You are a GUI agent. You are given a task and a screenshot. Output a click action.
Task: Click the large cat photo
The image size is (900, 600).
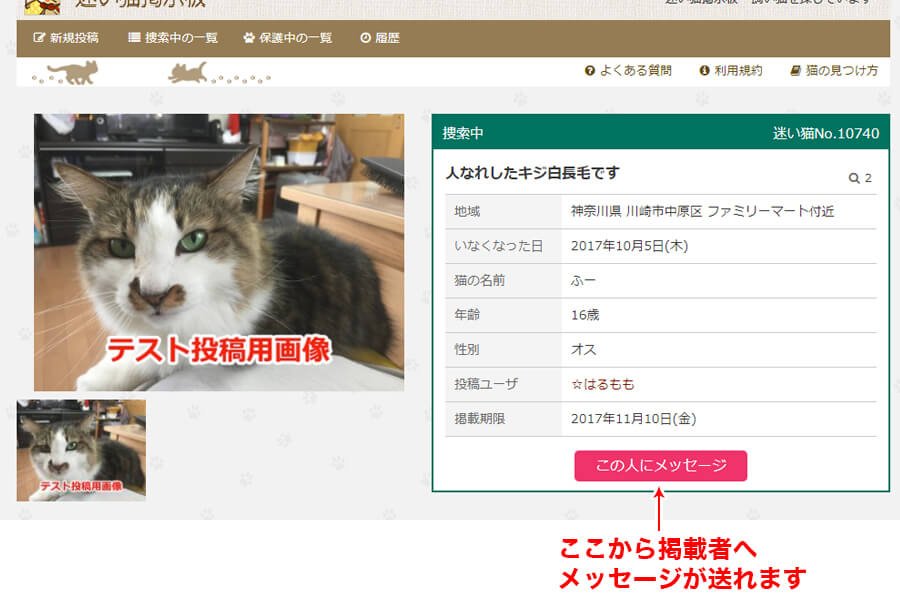tap(219, 252)
